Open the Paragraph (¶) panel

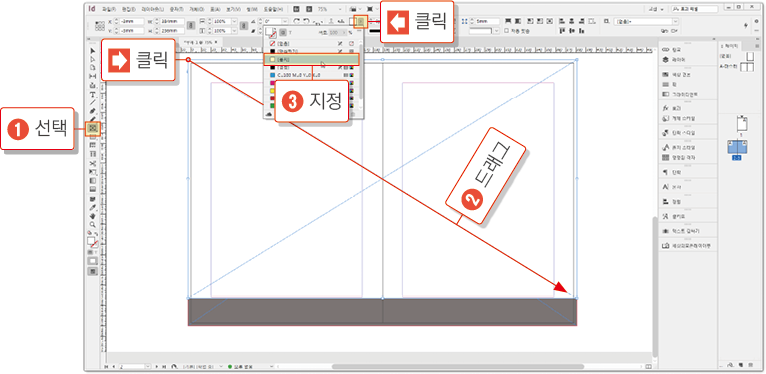tap(671, 172)
